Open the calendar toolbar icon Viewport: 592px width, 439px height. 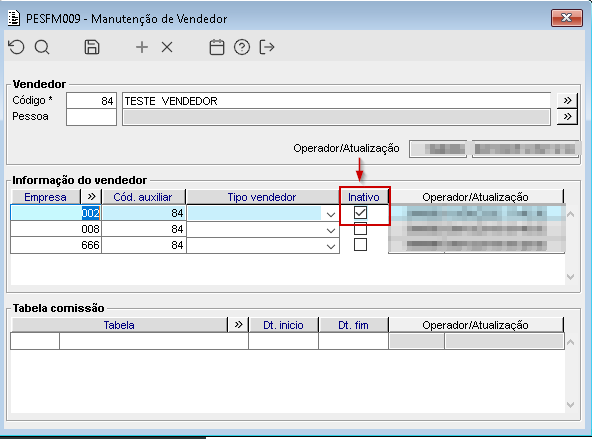point(217,48)
